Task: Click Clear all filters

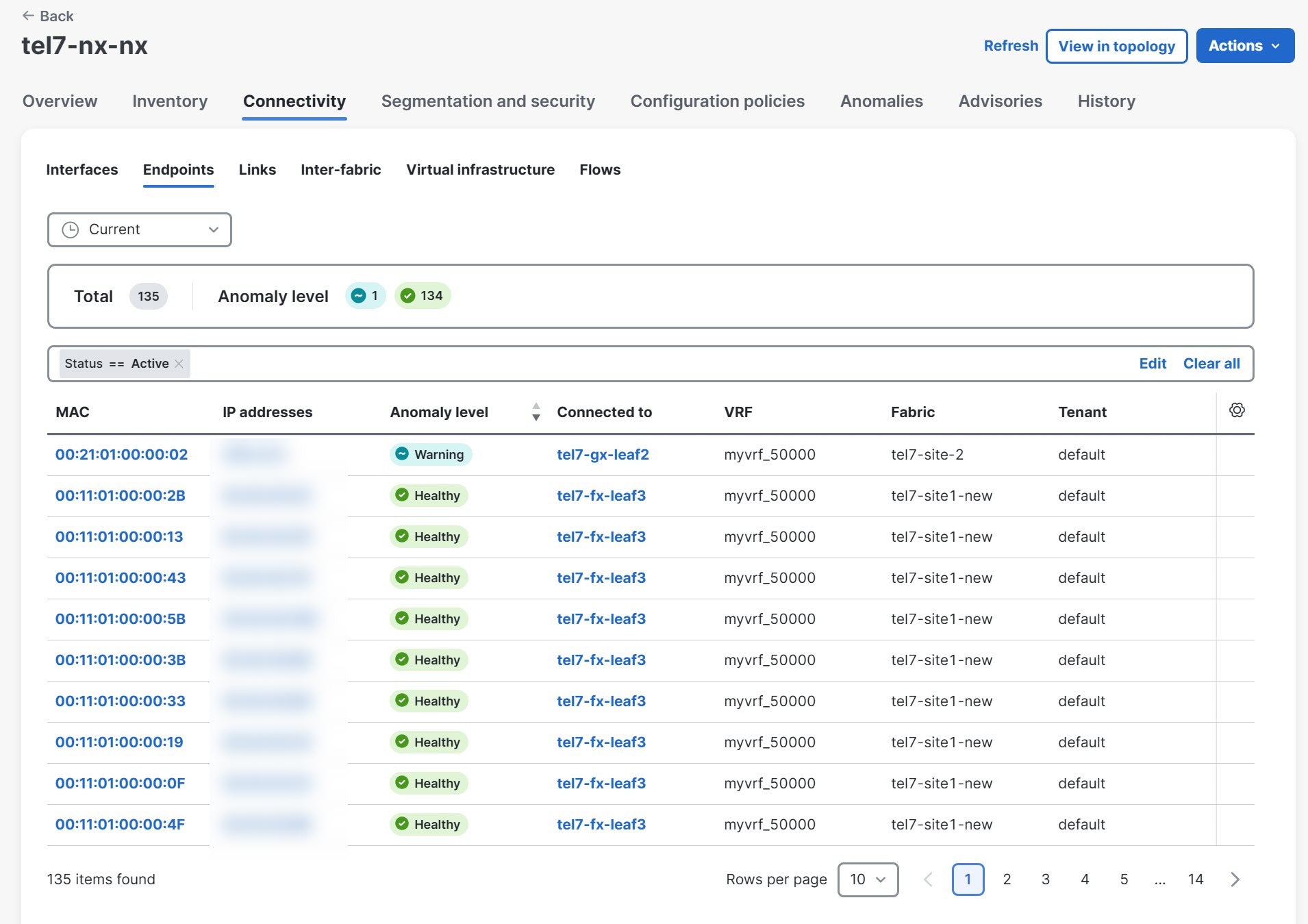Action: coord(1211,364)
